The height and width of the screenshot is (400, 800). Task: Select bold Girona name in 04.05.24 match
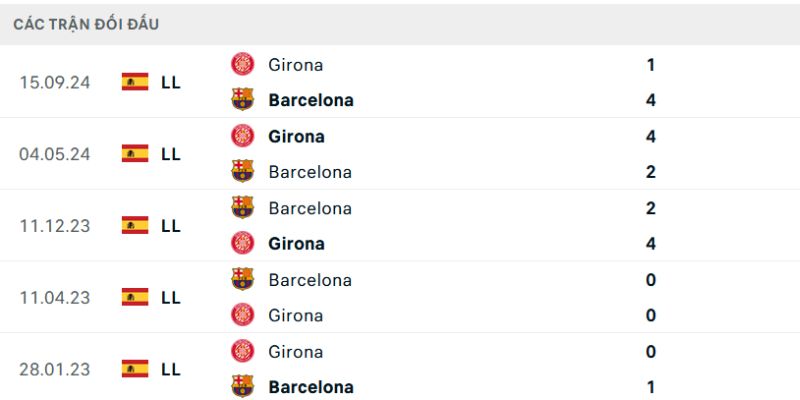click(x=296, y=136)
